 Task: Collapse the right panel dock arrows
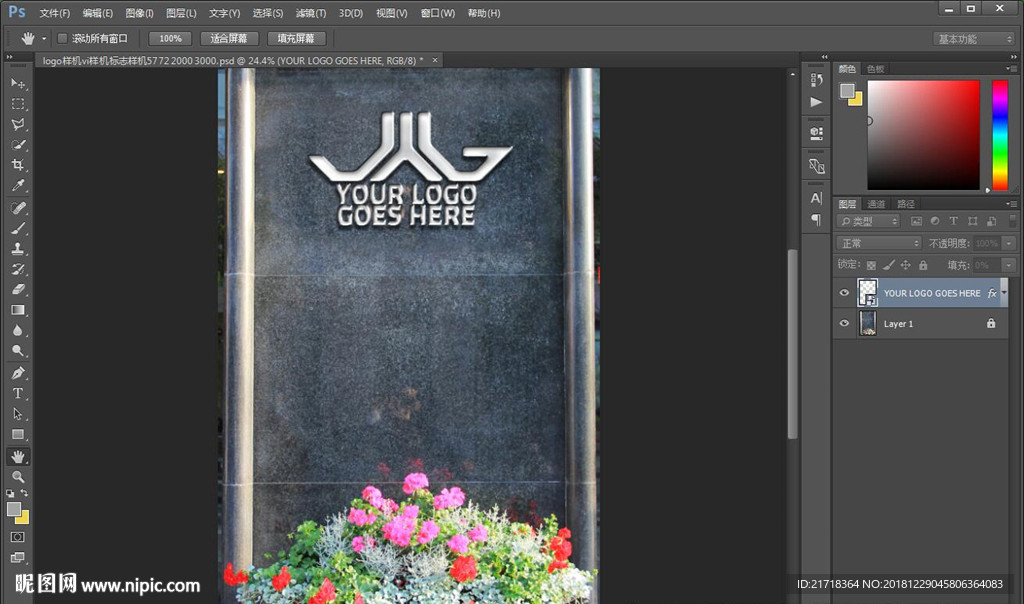coord(1012,57)
